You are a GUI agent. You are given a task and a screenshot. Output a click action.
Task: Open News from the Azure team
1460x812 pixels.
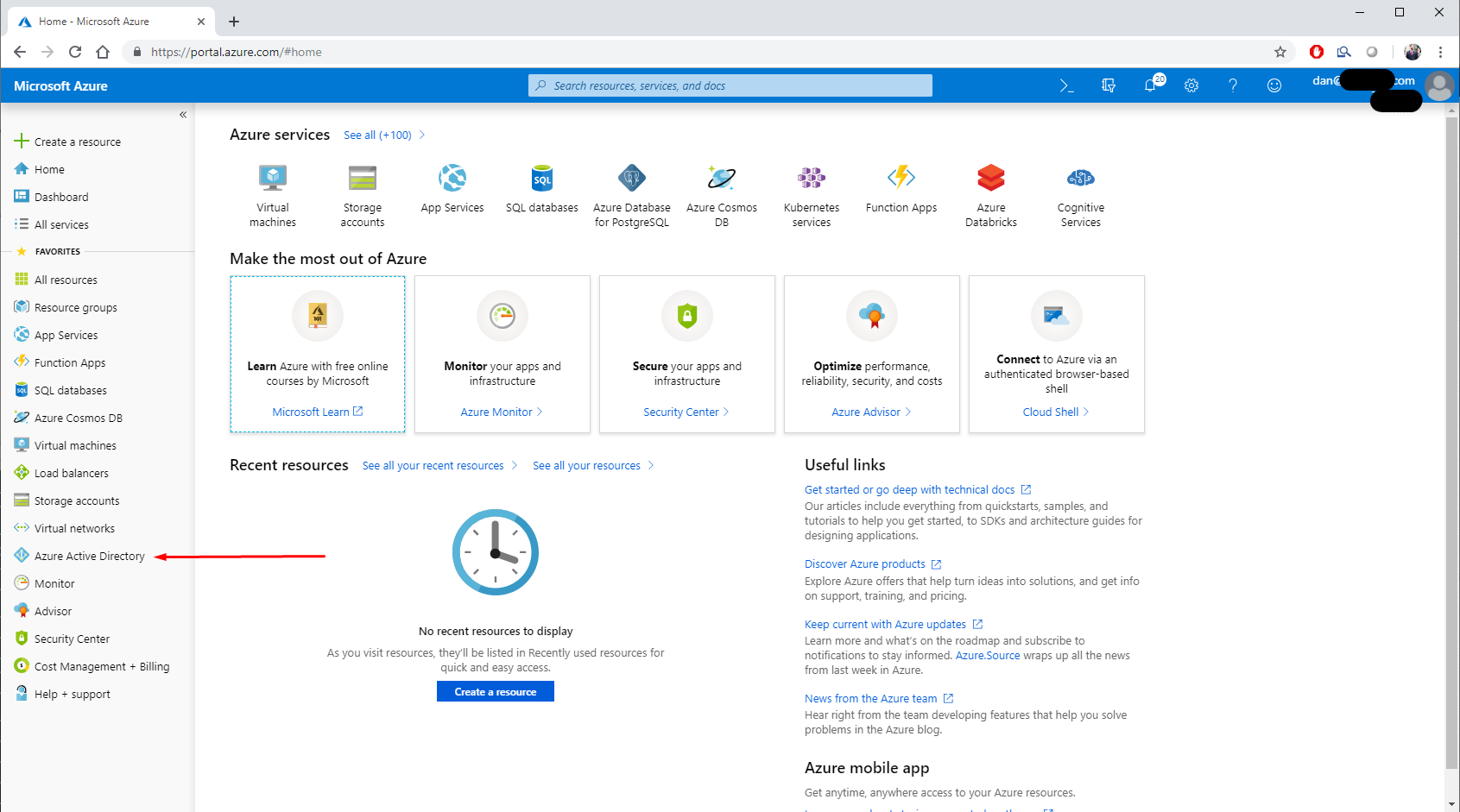pos(879,698)
